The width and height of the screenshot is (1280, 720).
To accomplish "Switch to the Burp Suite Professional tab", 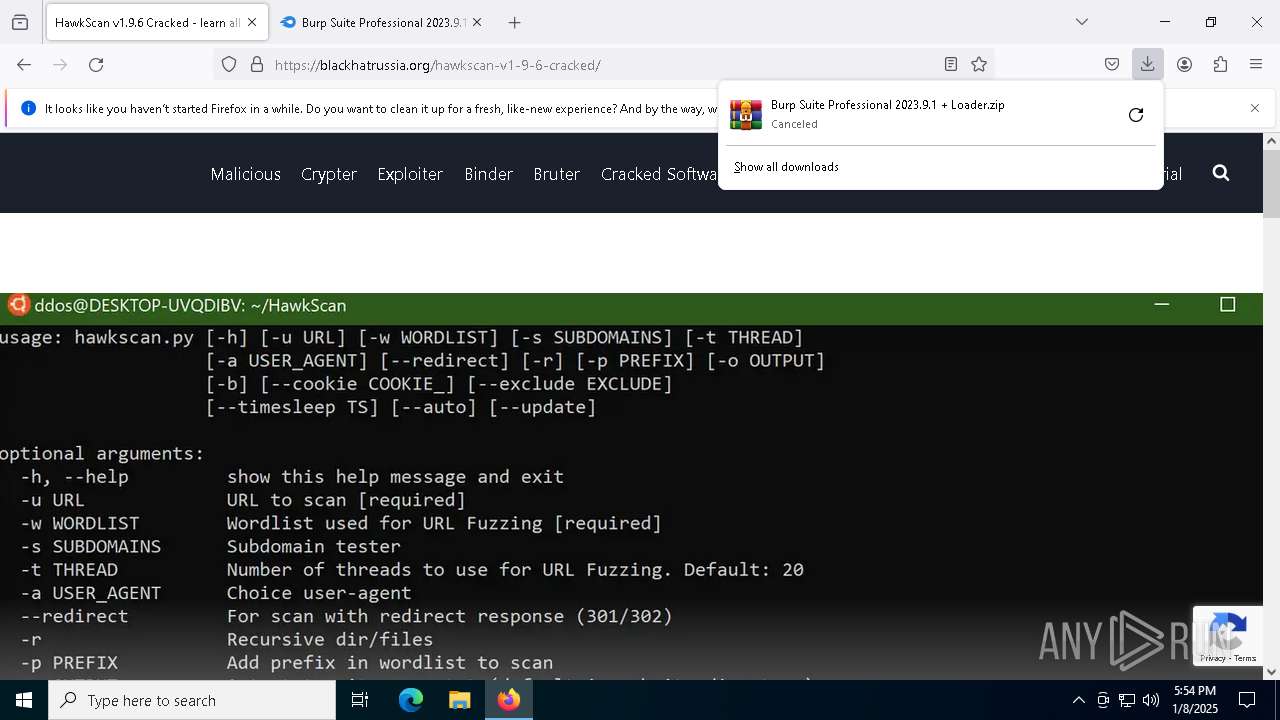I will [383, 22].
